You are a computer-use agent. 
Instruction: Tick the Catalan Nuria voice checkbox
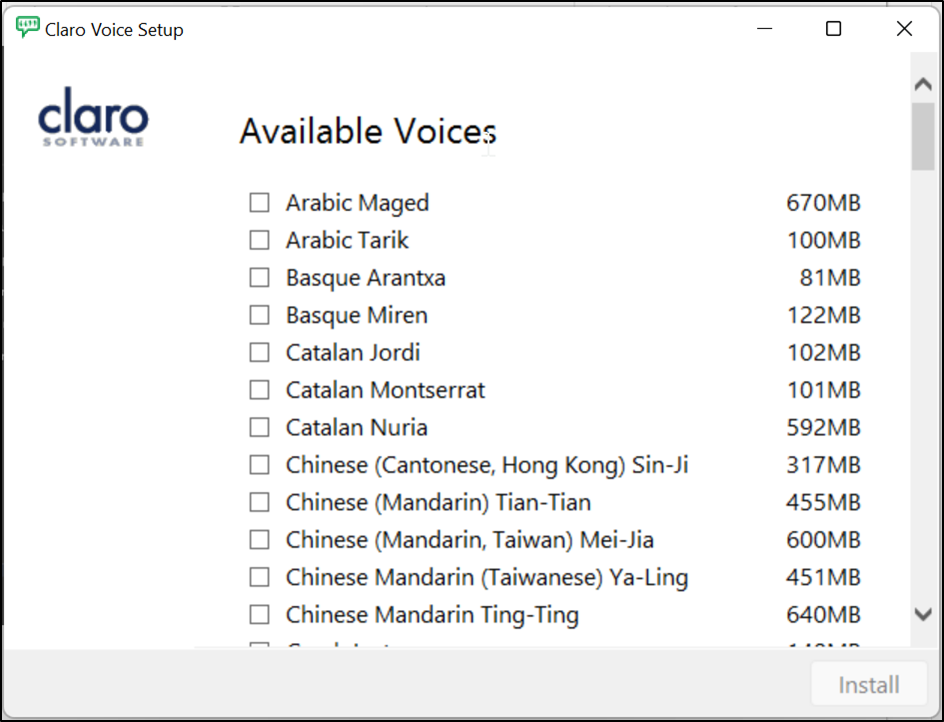click(260, 428)
